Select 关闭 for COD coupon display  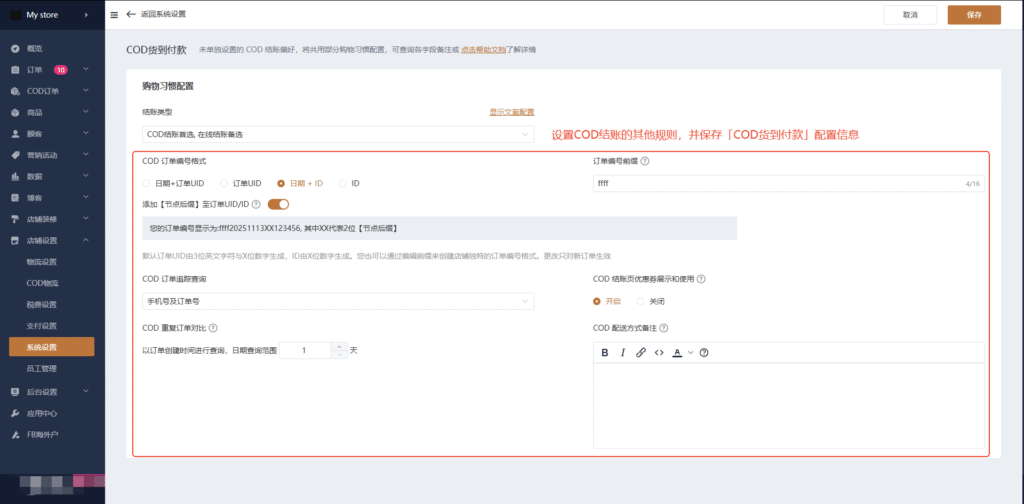click(x=642, y=301)
